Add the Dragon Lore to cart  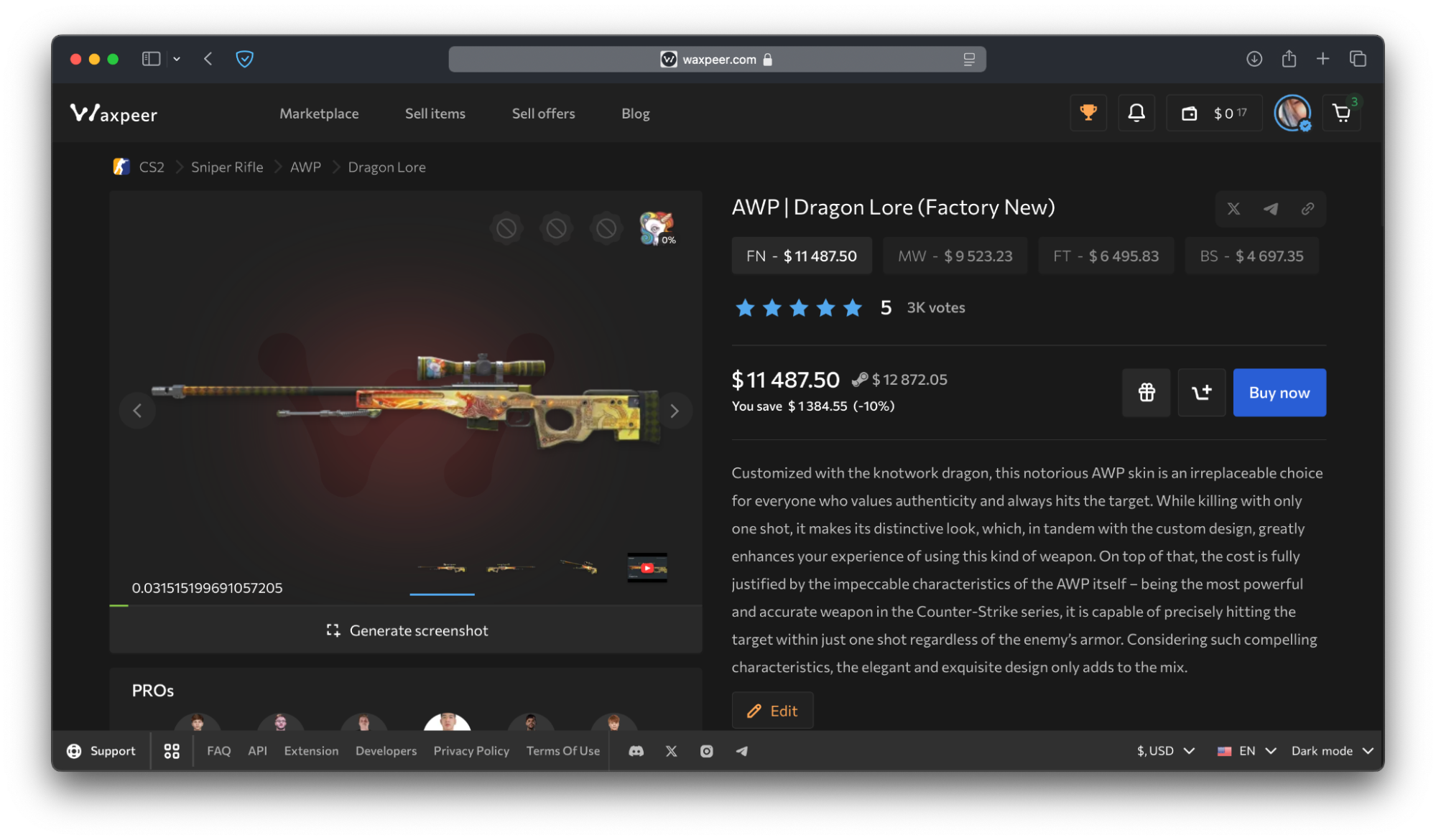[1202, 393]
